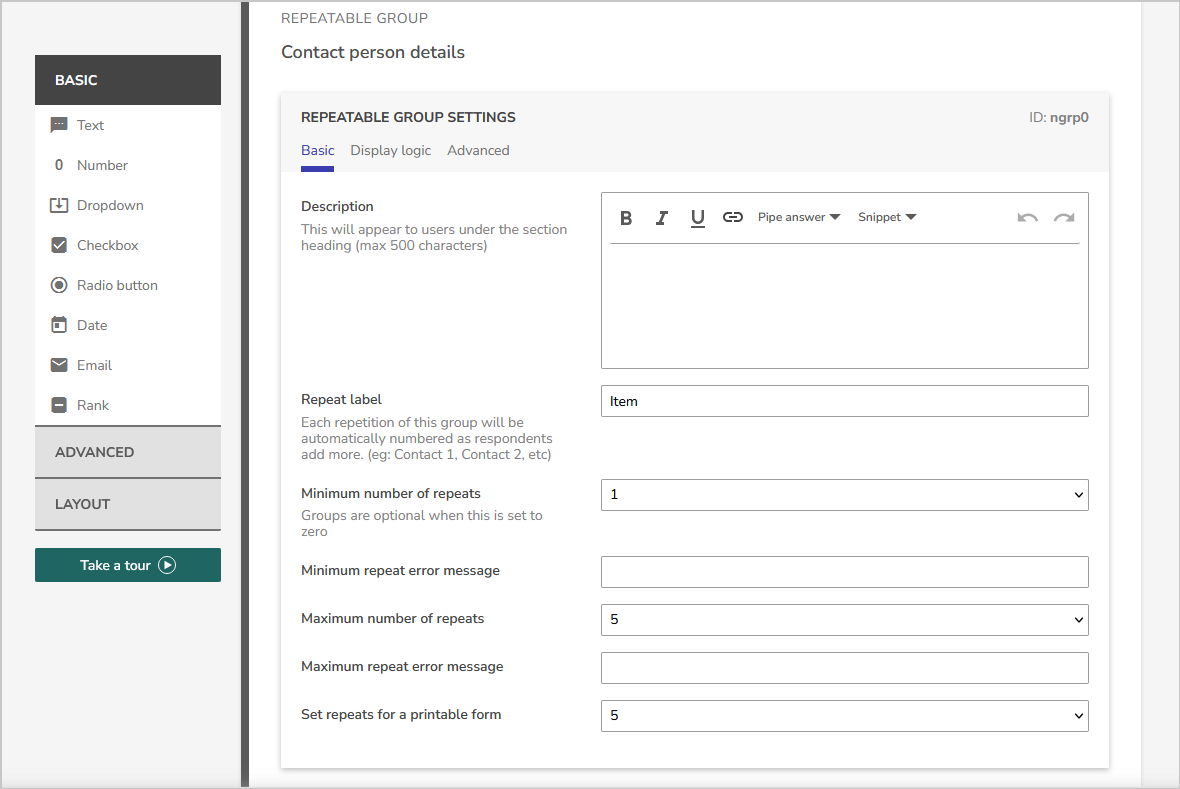Switch to the Advanced settings tab
The image size is (1180, 789).
click(x=478, y=150)
